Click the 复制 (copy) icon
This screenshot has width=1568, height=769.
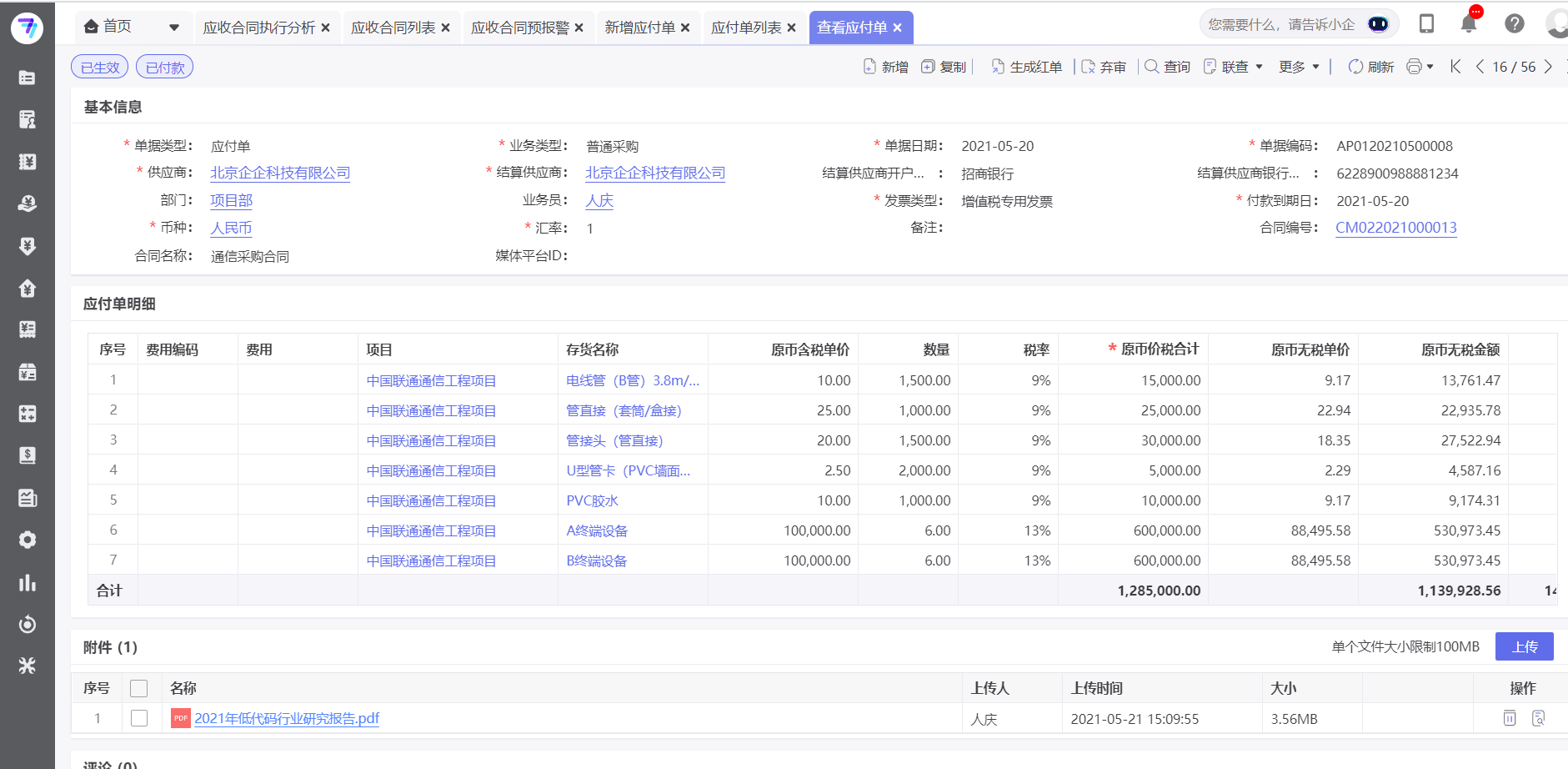coord(927,66)
